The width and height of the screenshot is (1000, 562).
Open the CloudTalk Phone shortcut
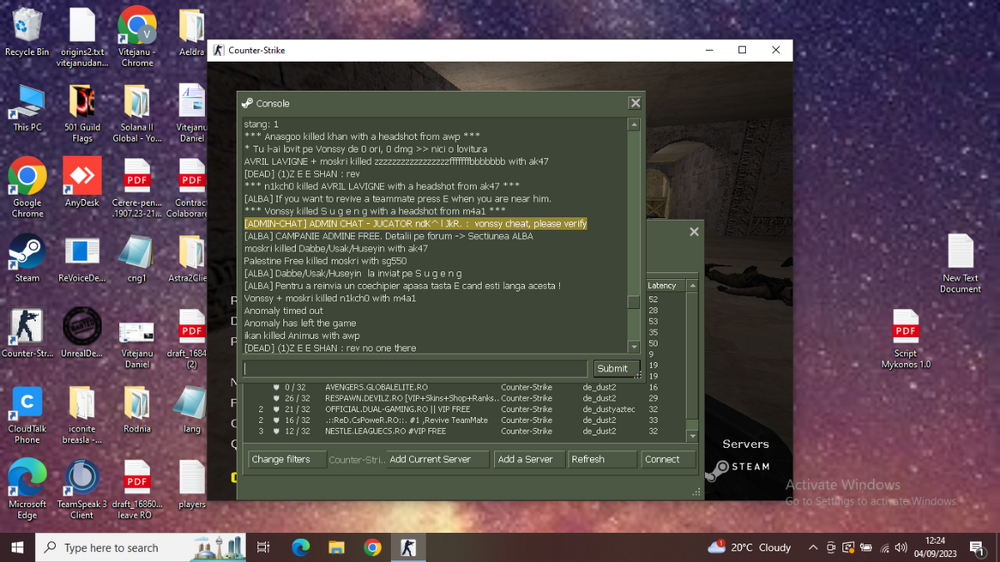click(x=27, y=404)
